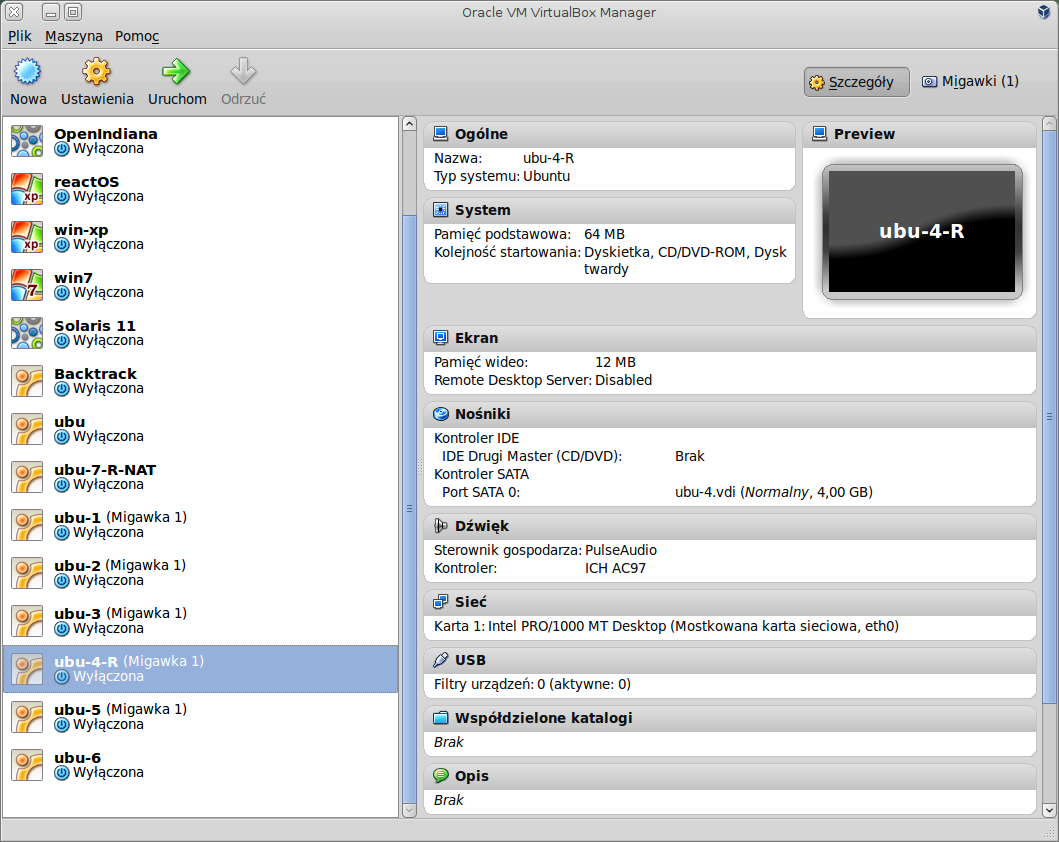This screenshot has height=842, width=1059.
Task: Open the Maszyna menu
Action: pos(74,36)
